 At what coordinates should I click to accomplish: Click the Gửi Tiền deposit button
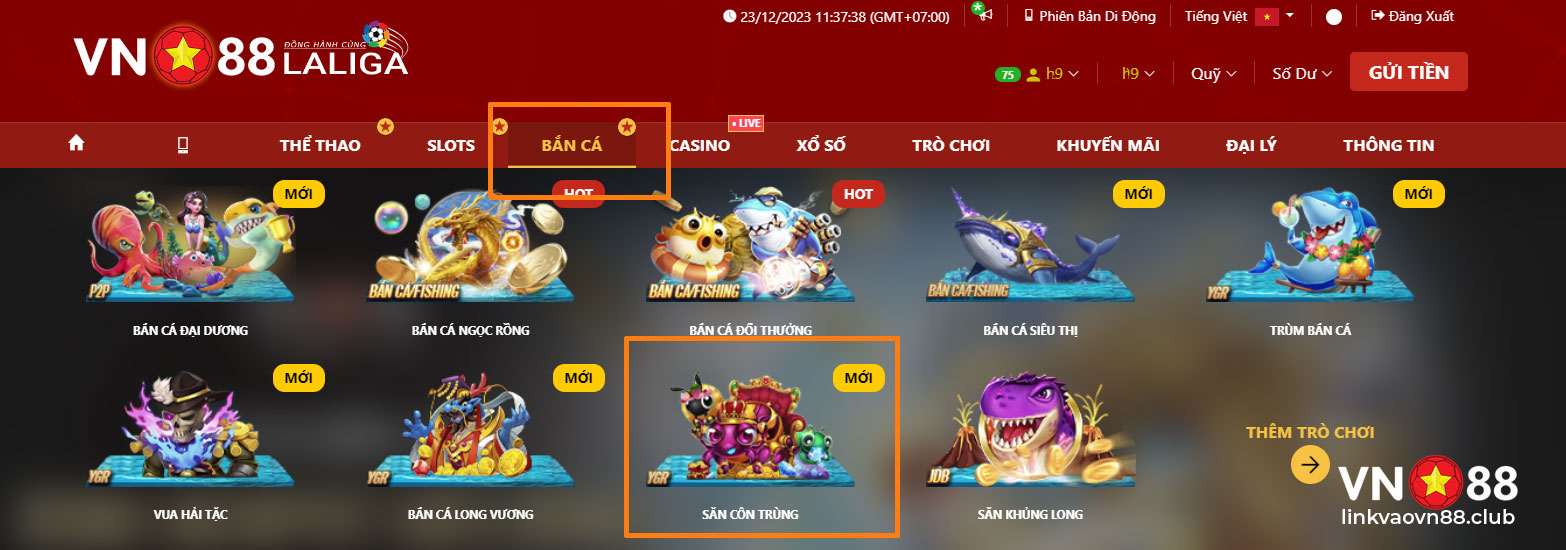[x=1409, y=72]
